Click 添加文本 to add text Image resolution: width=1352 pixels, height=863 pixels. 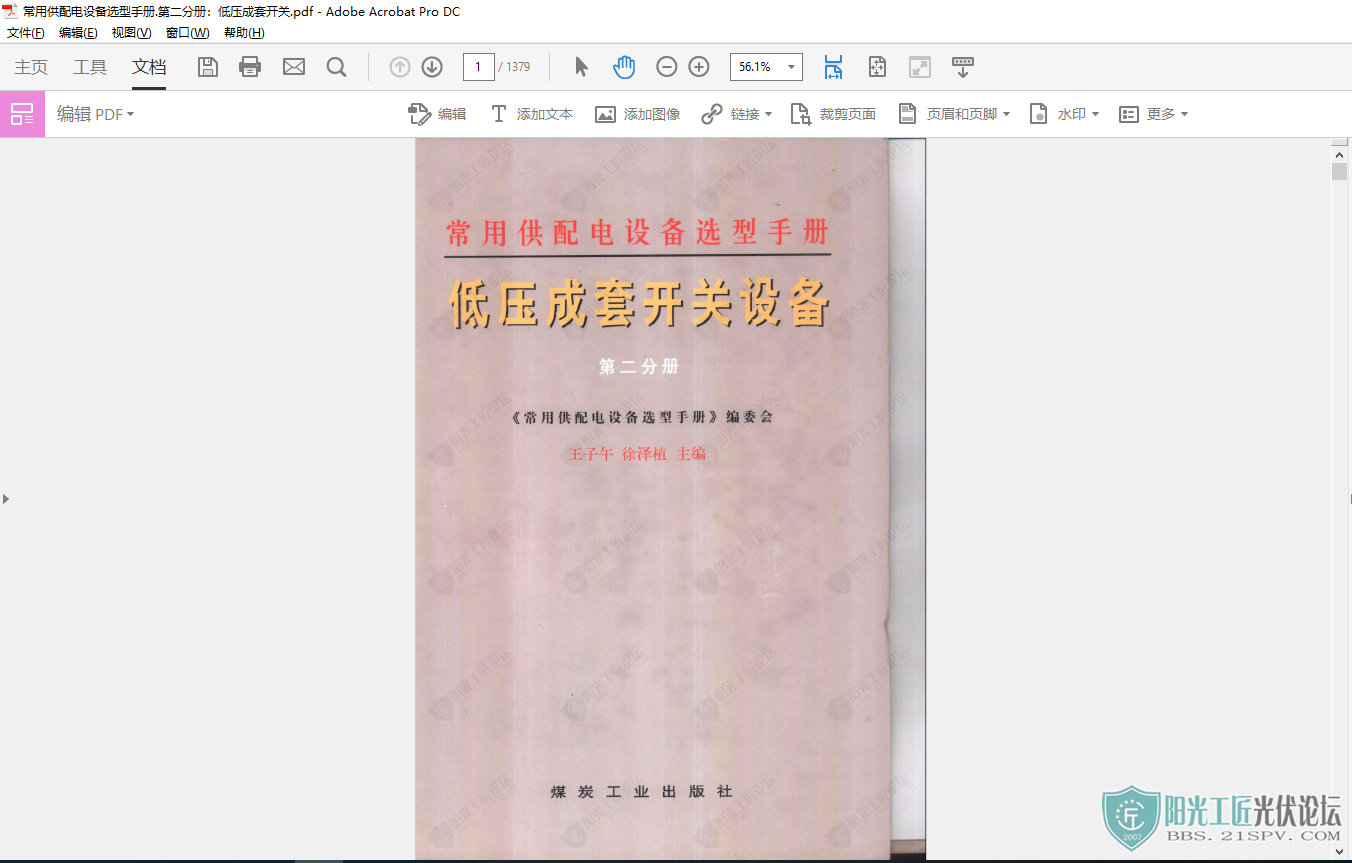pyautogui.click(x=532, y=114)
